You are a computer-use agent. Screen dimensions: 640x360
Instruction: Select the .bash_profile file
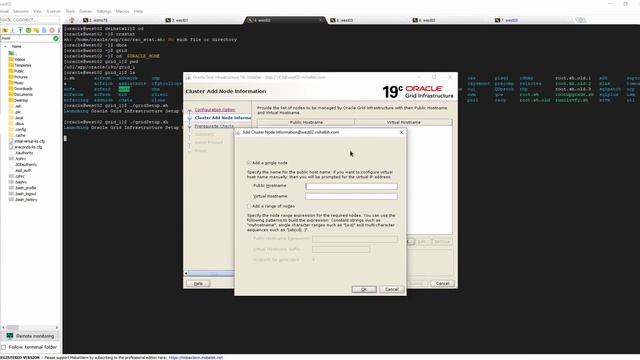coord(22,188)
